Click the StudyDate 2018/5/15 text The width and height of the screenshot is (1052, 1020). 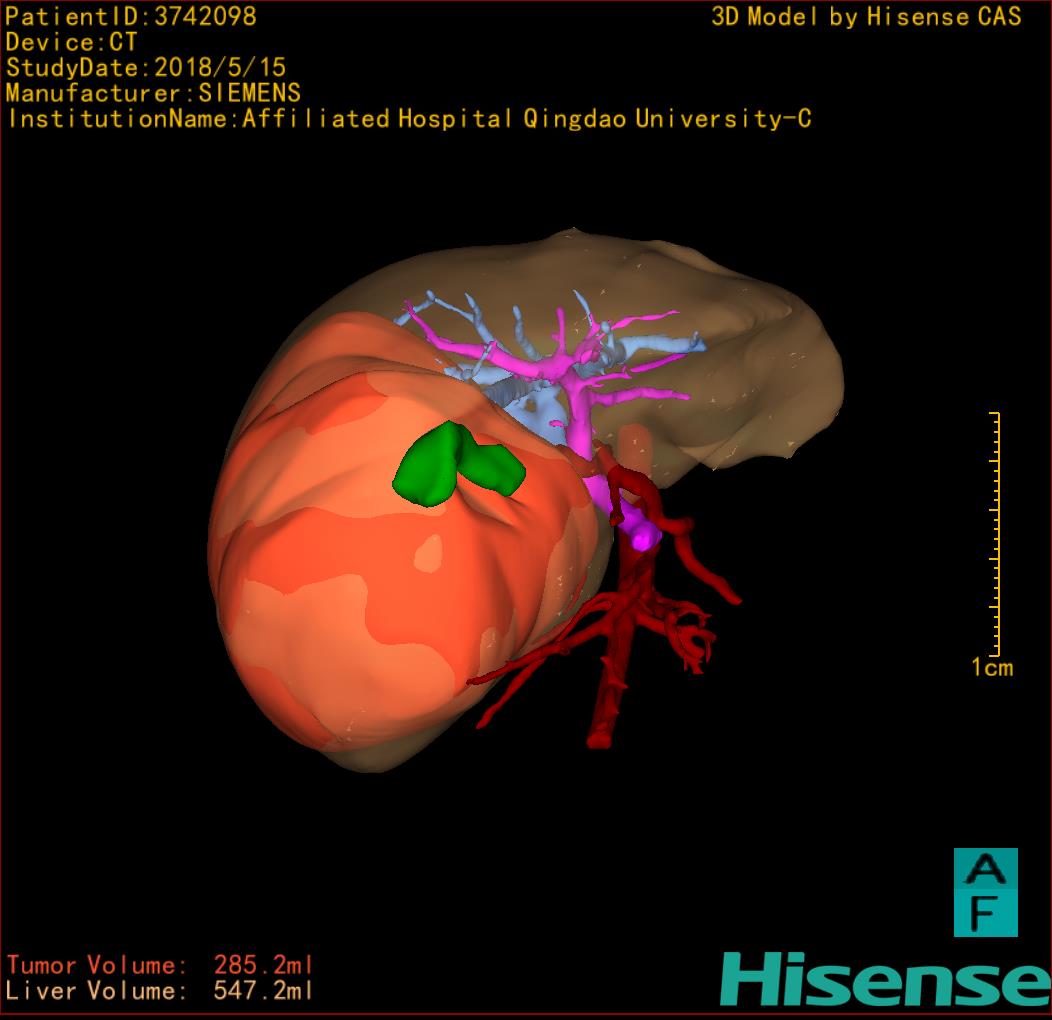pos(146,68)
